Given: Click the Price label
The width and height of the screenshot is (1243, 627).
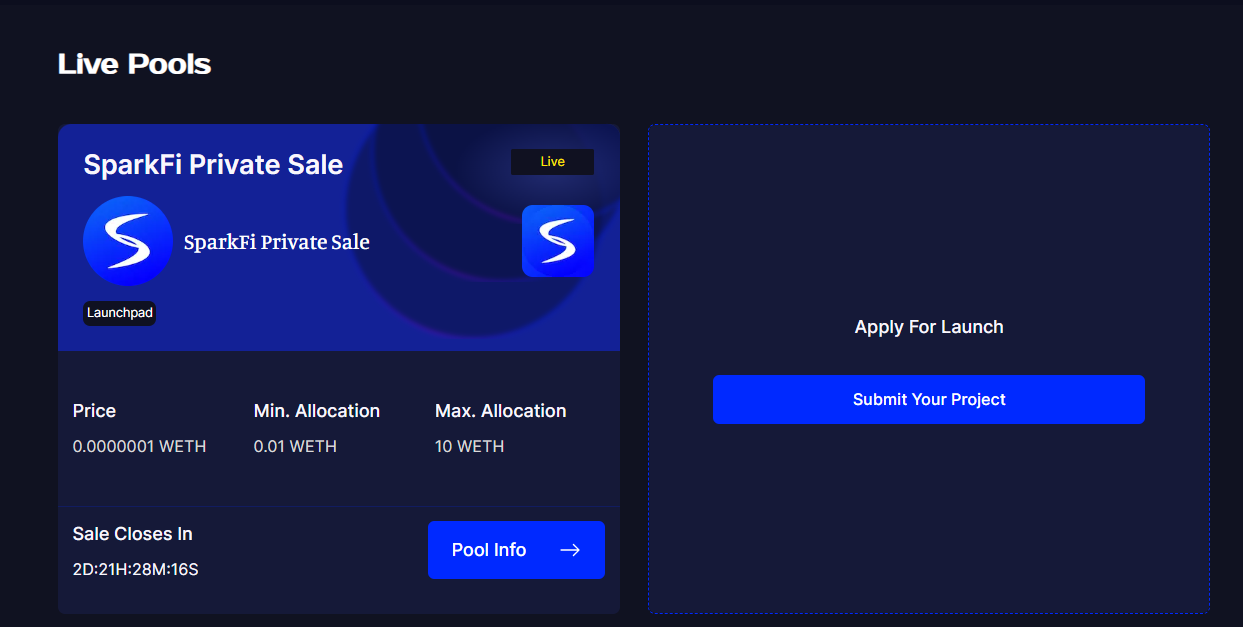Looking at the screenshot, I should pos(94,411).
